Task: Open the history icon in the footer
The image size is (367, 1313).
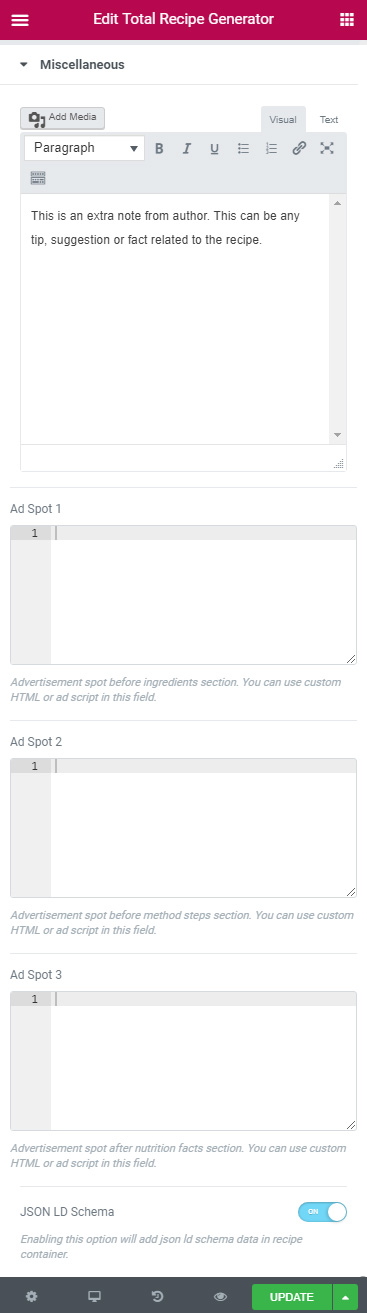Action: pyautogui.click(x=157, y=1297)
